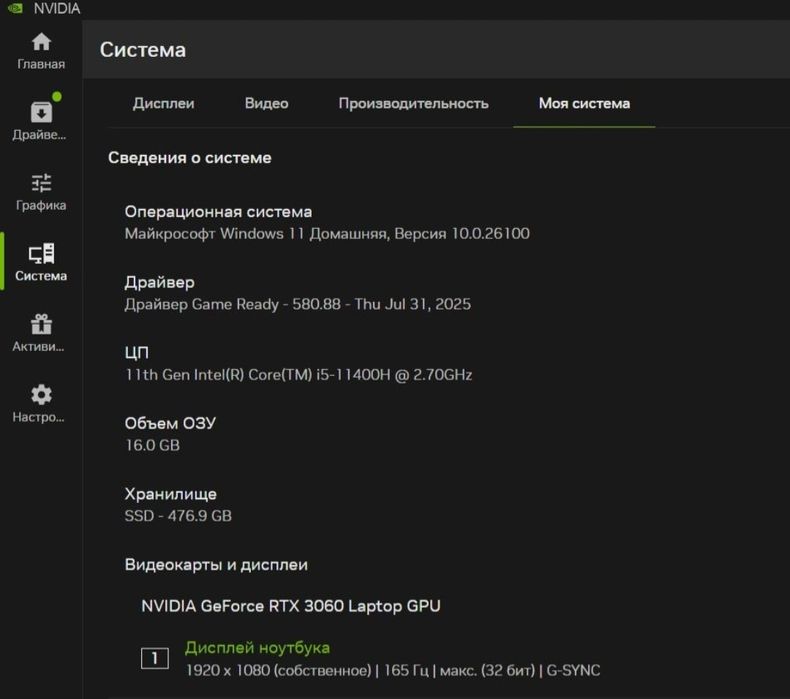The width and height of the screenshot is (790, 699).
Task: Open the Главная home icon
Action: [x=41, y=42]
